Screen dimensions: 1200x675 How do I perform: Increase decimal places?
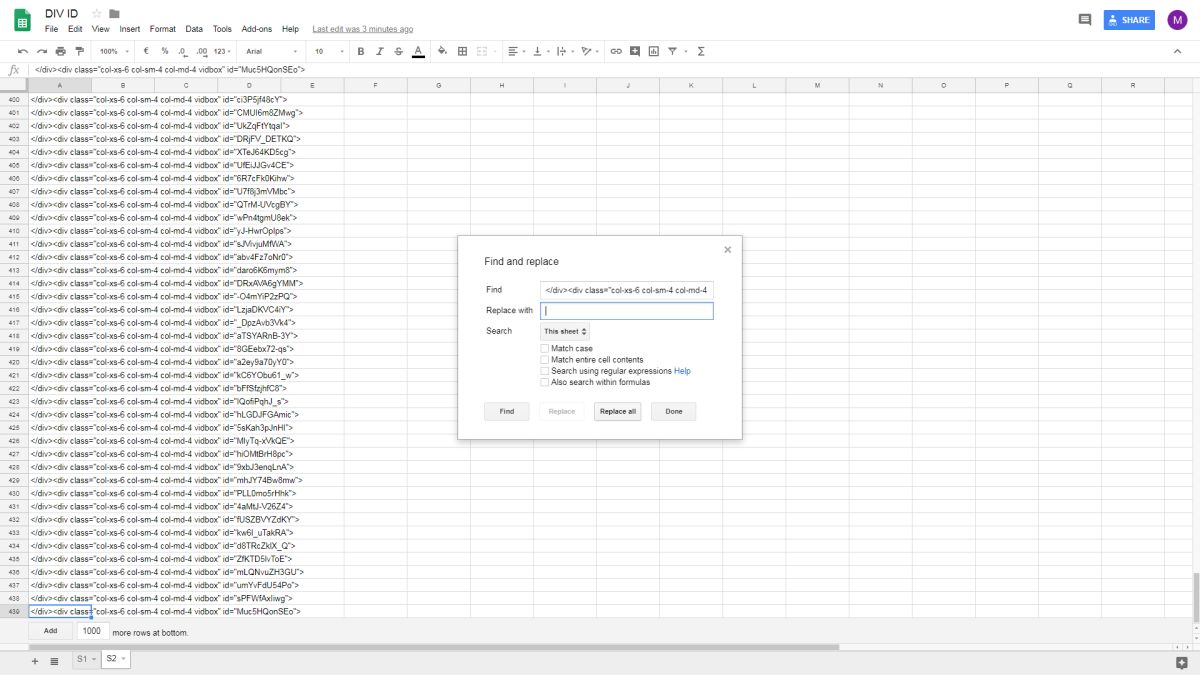click(x=201, y=51)
